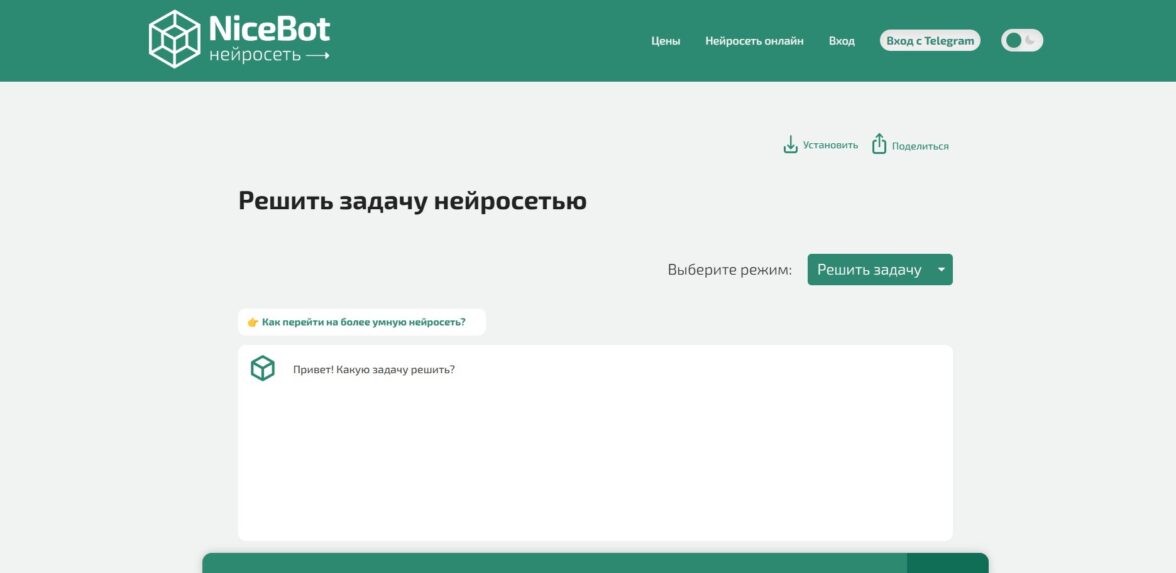The image size is (1176, 573).
Task: Click the greeting Привет! Какую задачу решить?
Action: click(x=374, y=370)
